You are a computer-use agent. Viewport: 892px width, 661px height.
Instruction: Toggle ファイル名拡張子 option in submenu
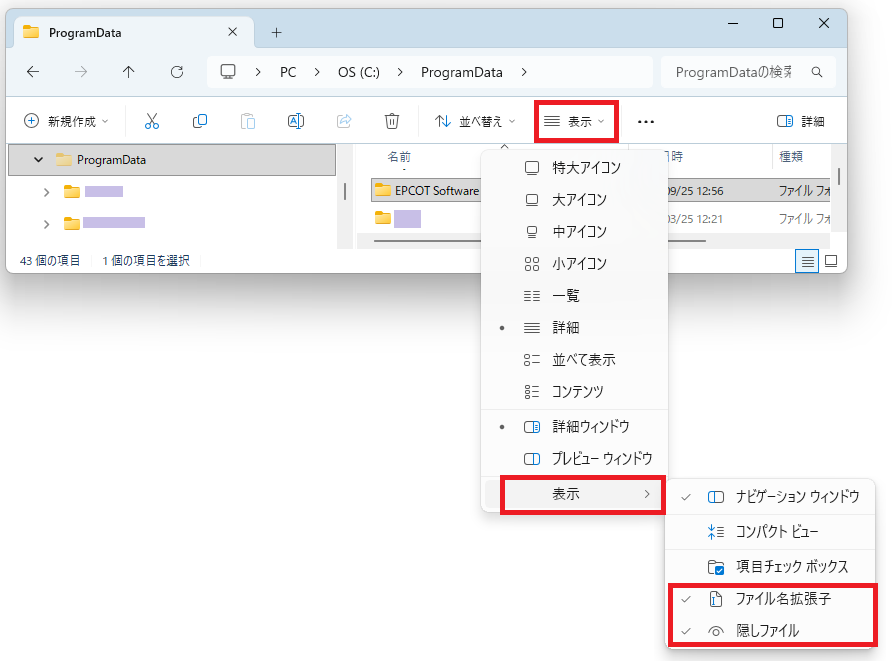pyautogui.click(x=782, y=599)
